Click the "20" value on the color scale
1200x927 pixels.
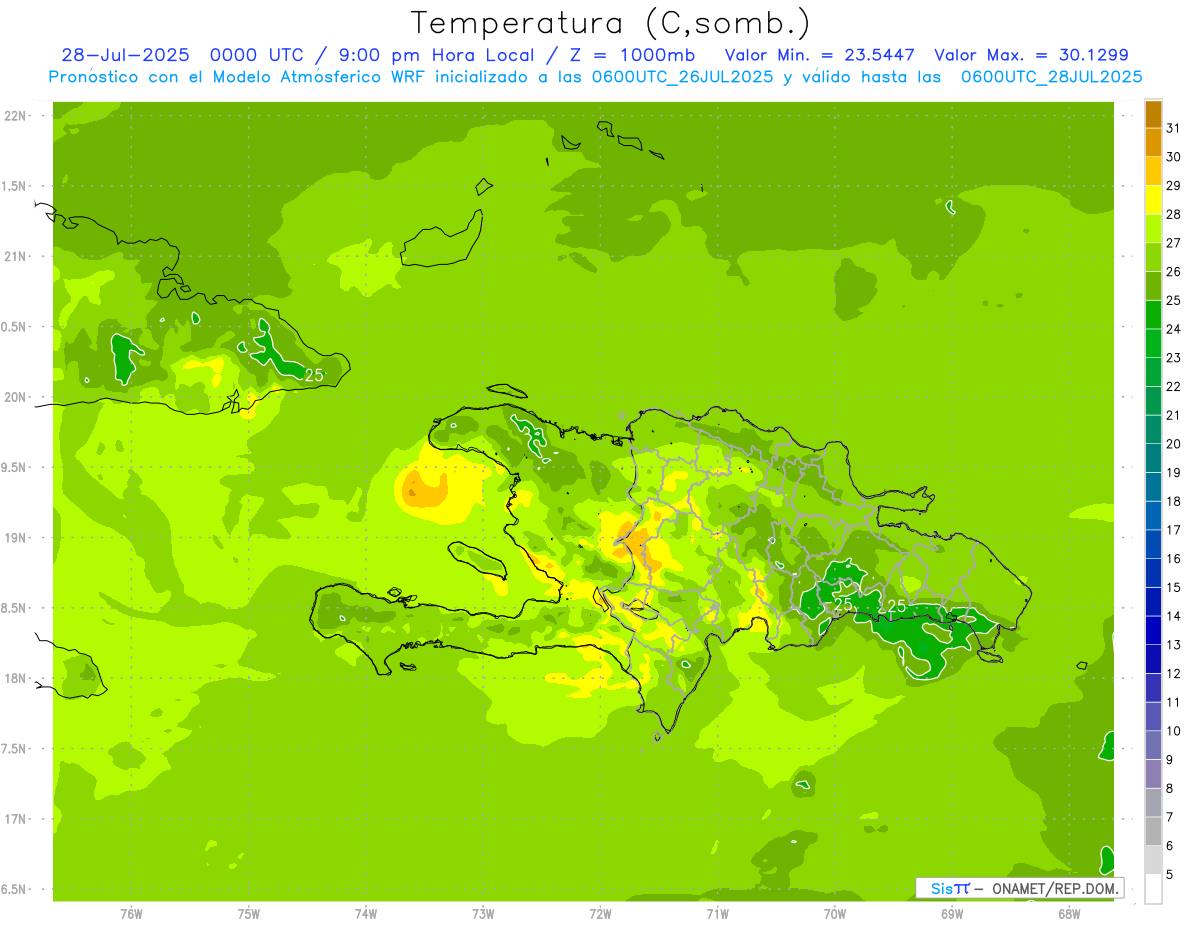point(1174,443)
